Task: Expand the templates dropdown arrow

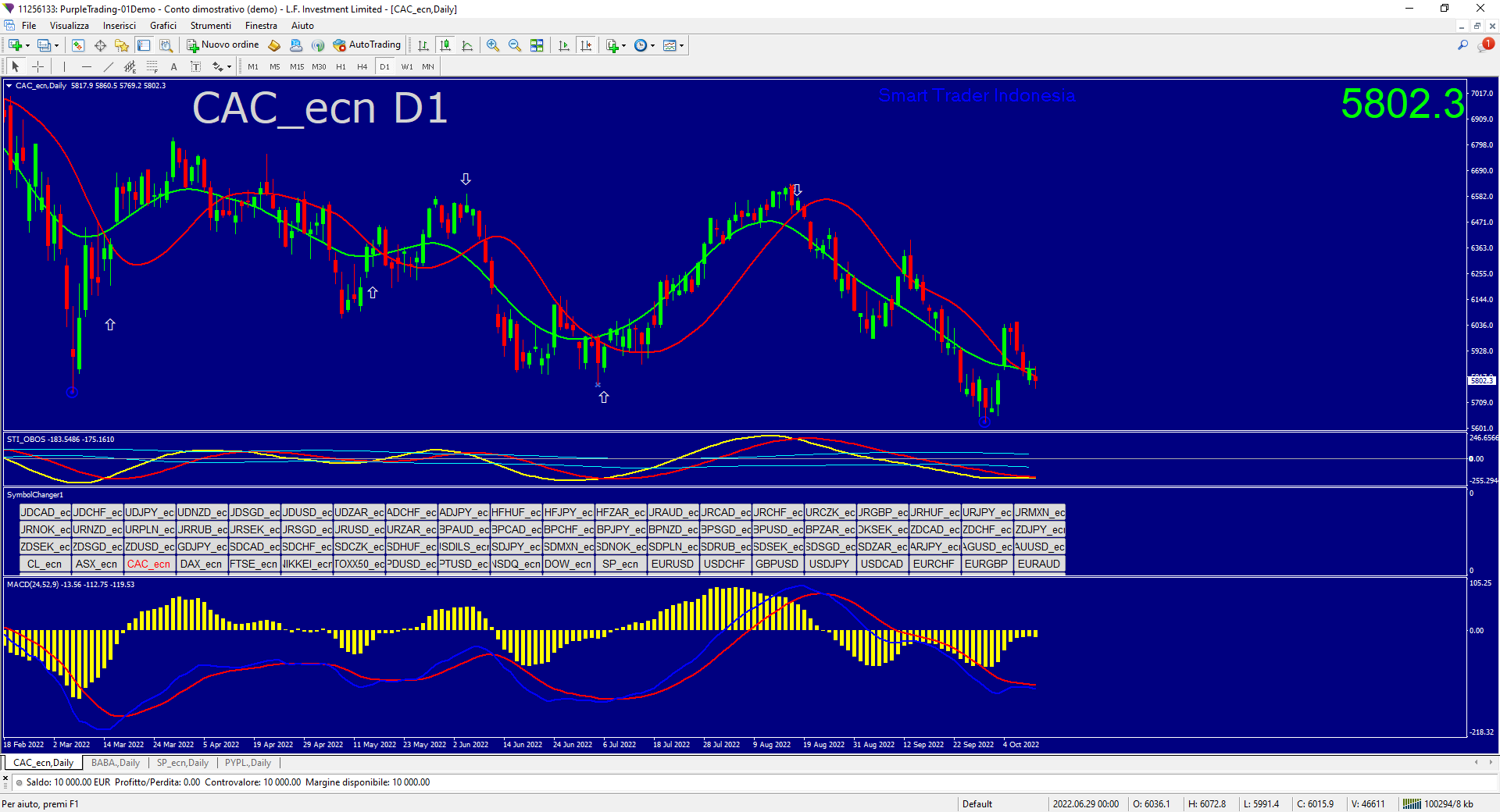Action: coord(681,45)
